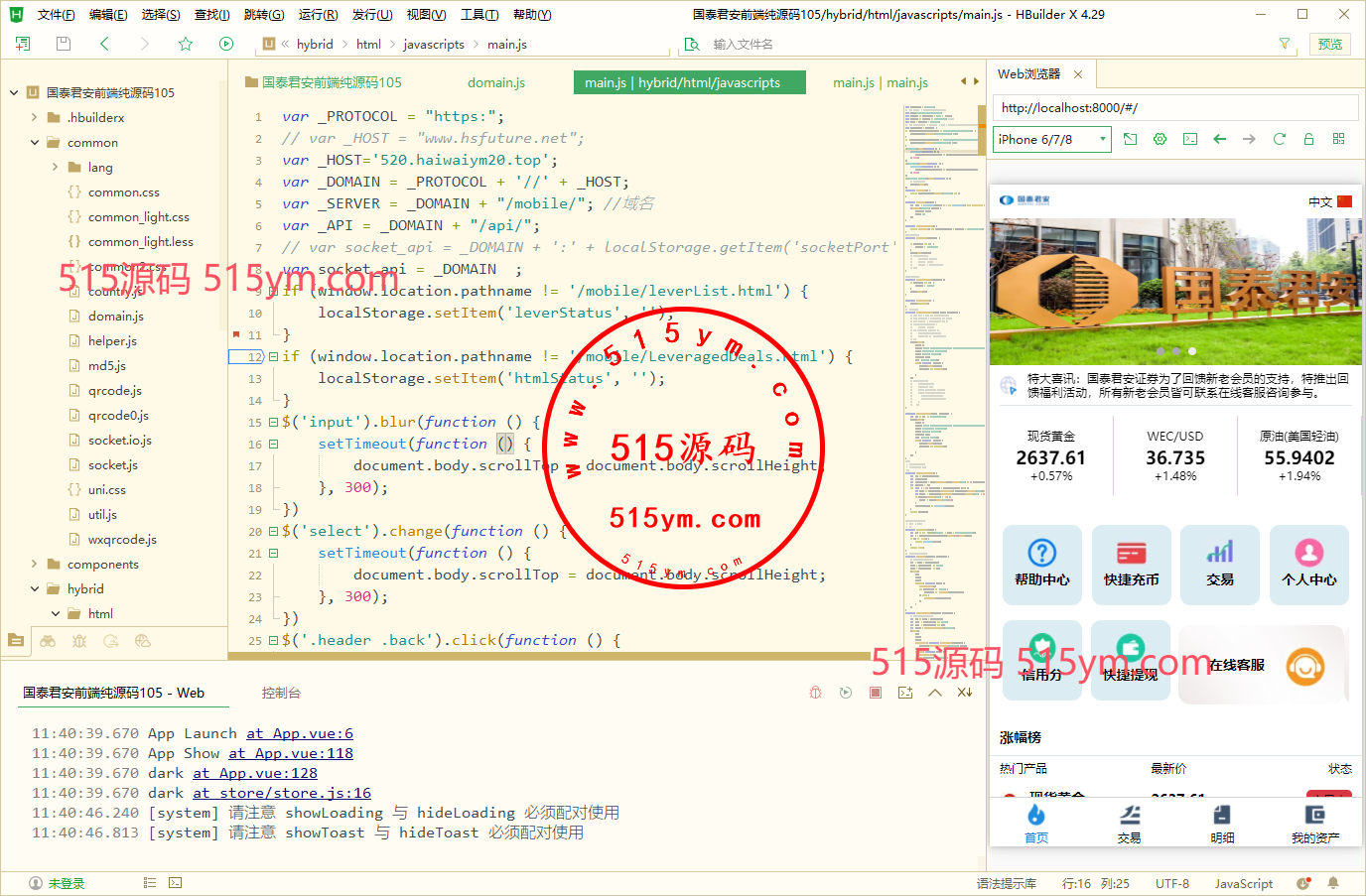
Task: Click the filter funnel icon
Action: coord(1285,44)
